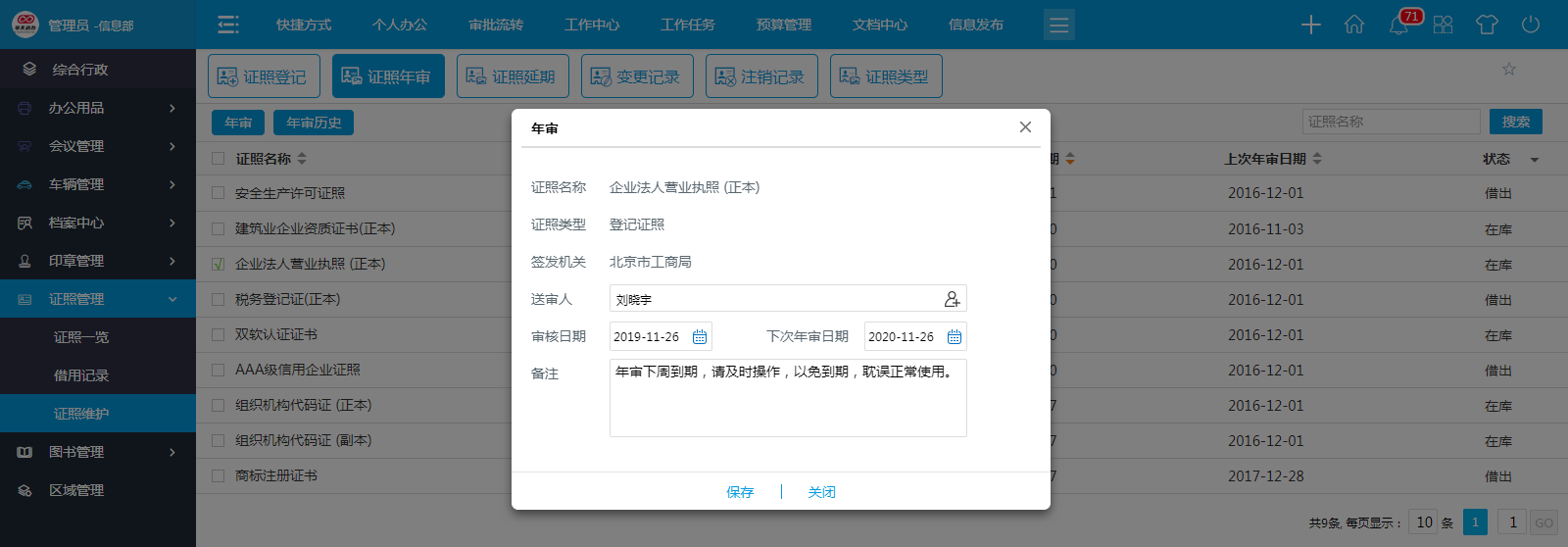This screenshot has height=547, width=1568.
Task: Click the 图书管理 book icon
Action: point(25,452)
